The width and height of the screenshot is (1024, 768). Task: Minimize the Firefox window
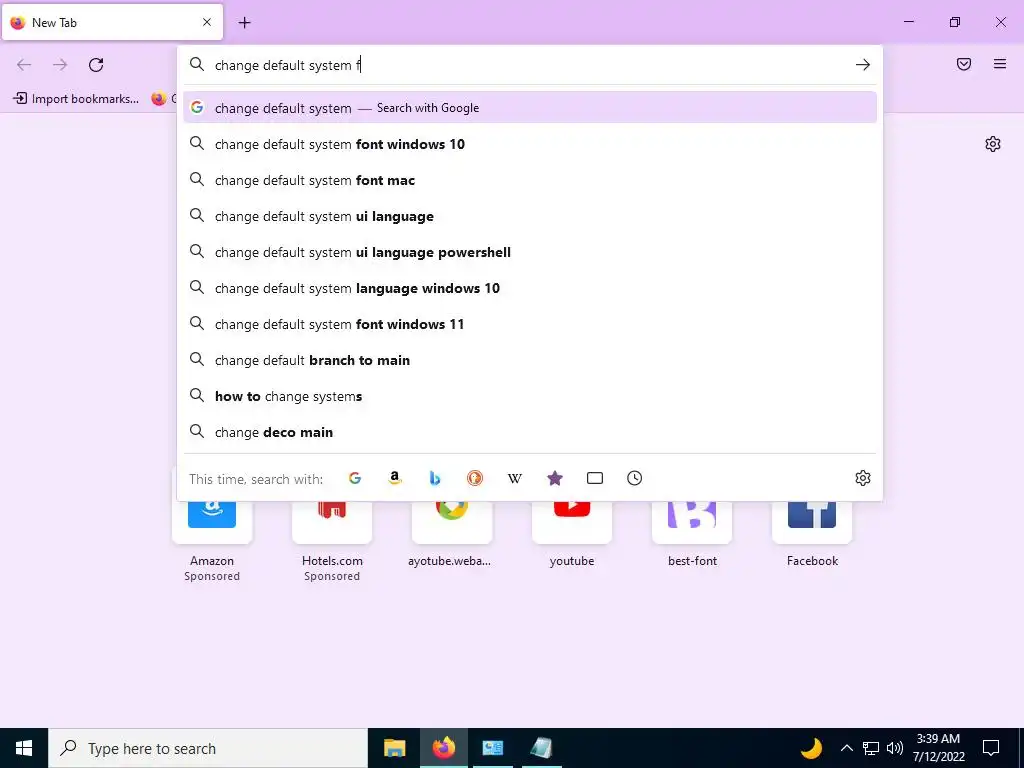pyautogui.click(x=908, y=22)
